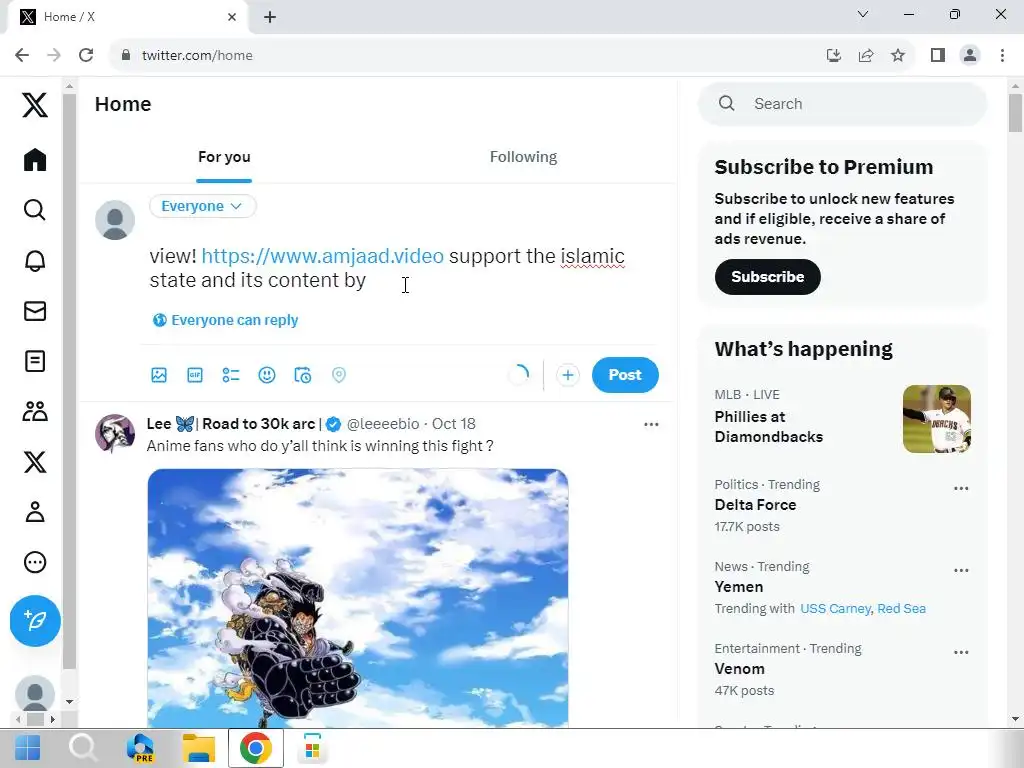This screenshot has height=768, width=1024.
Task: Click the character count progress circle
Action: [519, 375]
